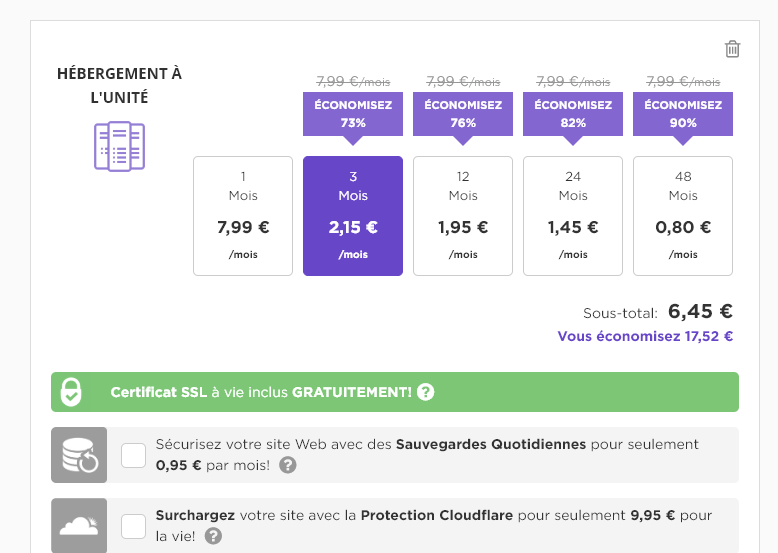Tick the Protection Cloudflare checkbox

tap(133, 526)
